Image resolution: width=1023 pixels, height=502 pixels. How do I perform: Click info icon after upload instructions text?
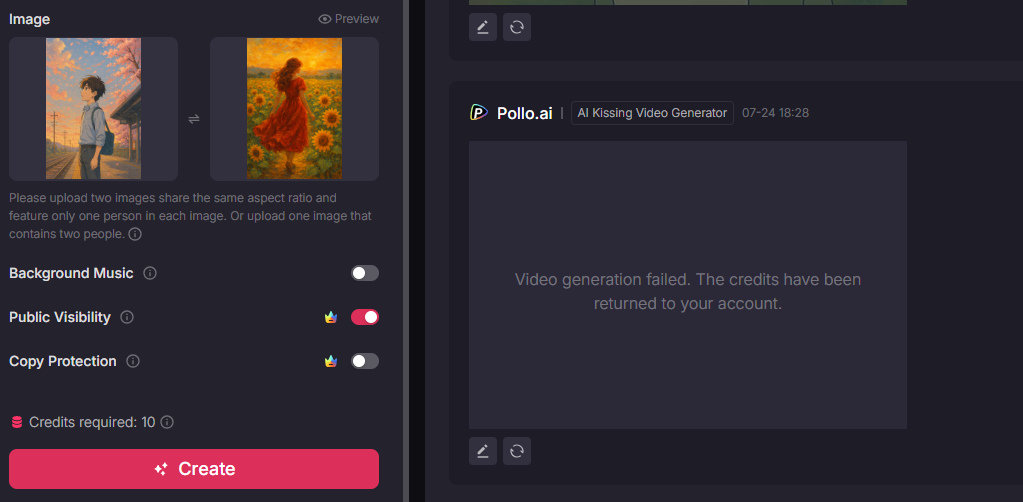tap(135, 234)
